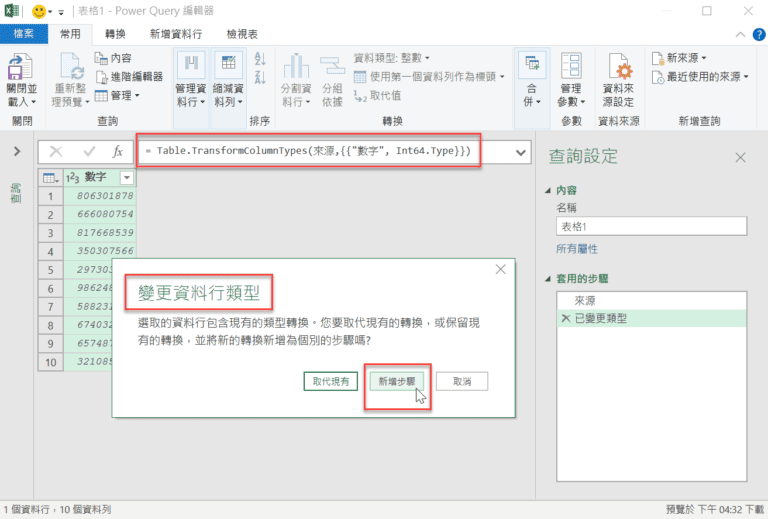
Task: Click the 管理參數 icon
Action: (x=570, y=67)
